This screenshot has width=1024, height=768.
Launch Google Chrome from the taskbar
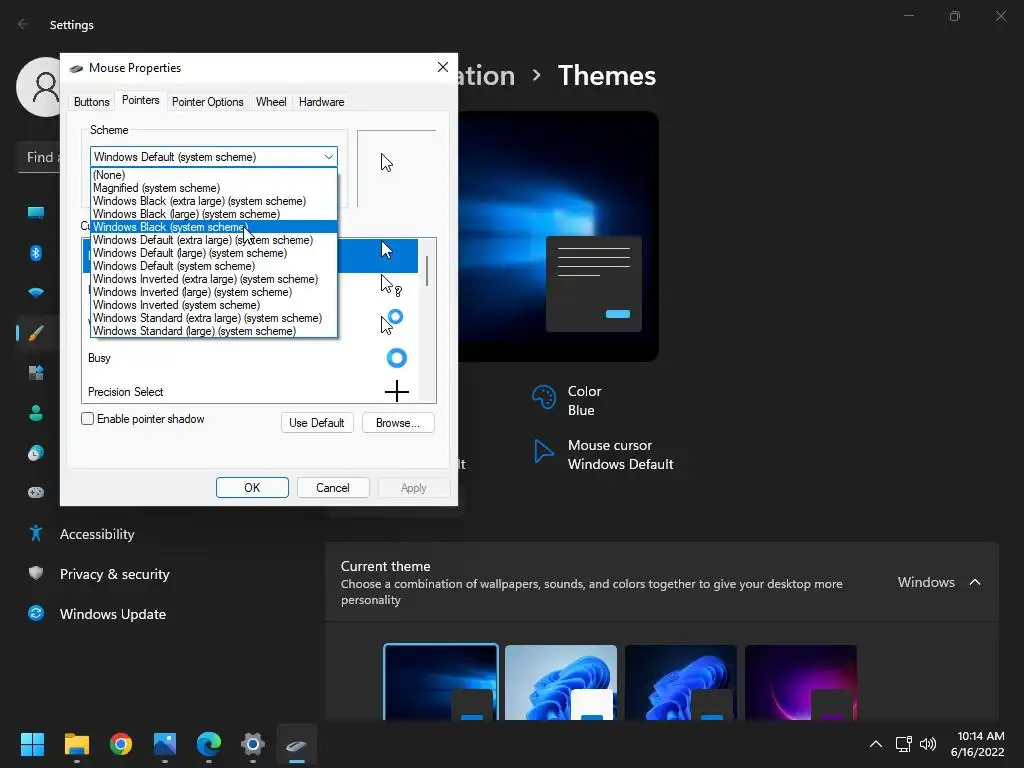point(121,744)
